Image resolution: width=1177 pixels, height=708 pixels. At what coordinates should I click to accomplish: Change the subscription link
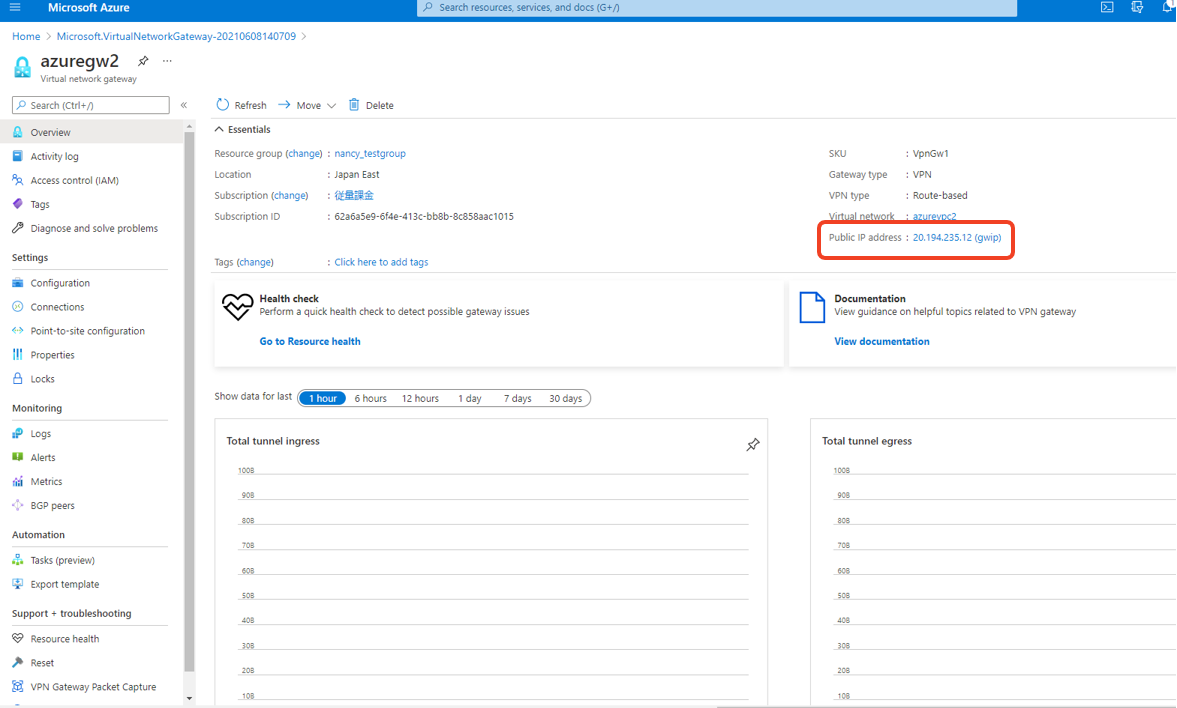290,195
